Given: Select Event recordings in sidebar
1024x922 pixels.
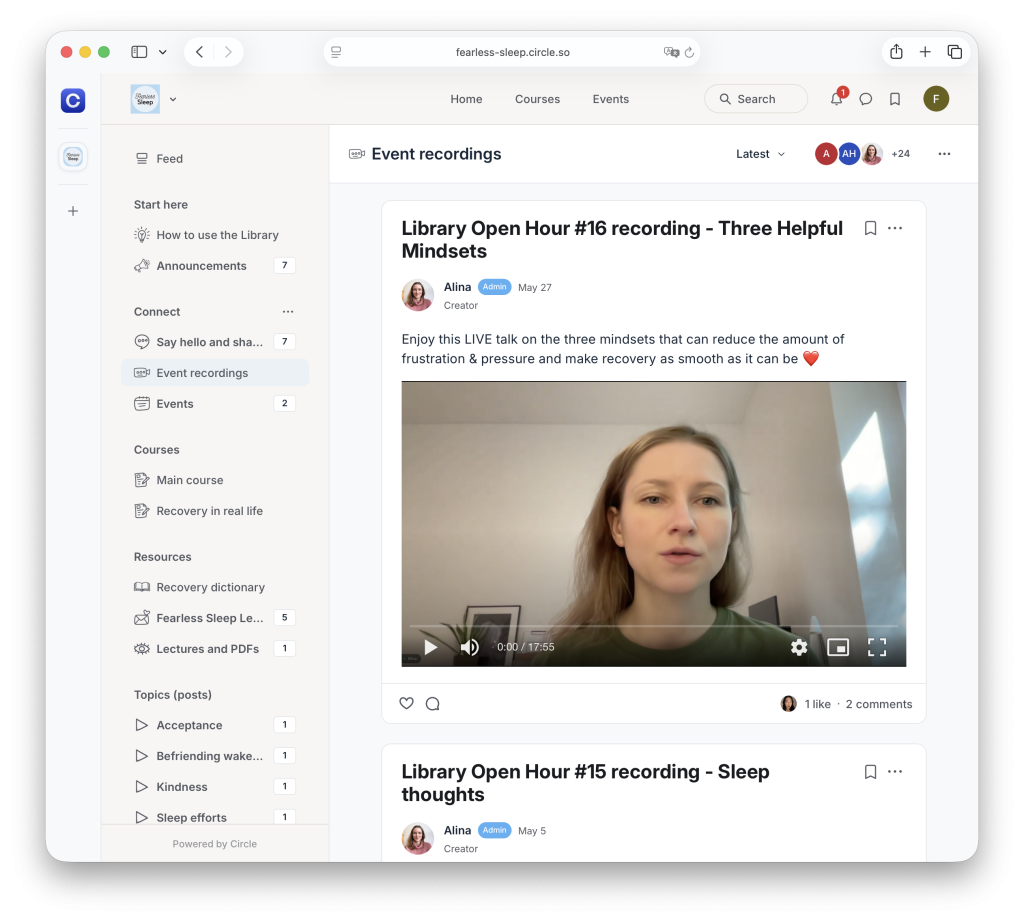Looking at the screenshot, I should coord(215,373).
